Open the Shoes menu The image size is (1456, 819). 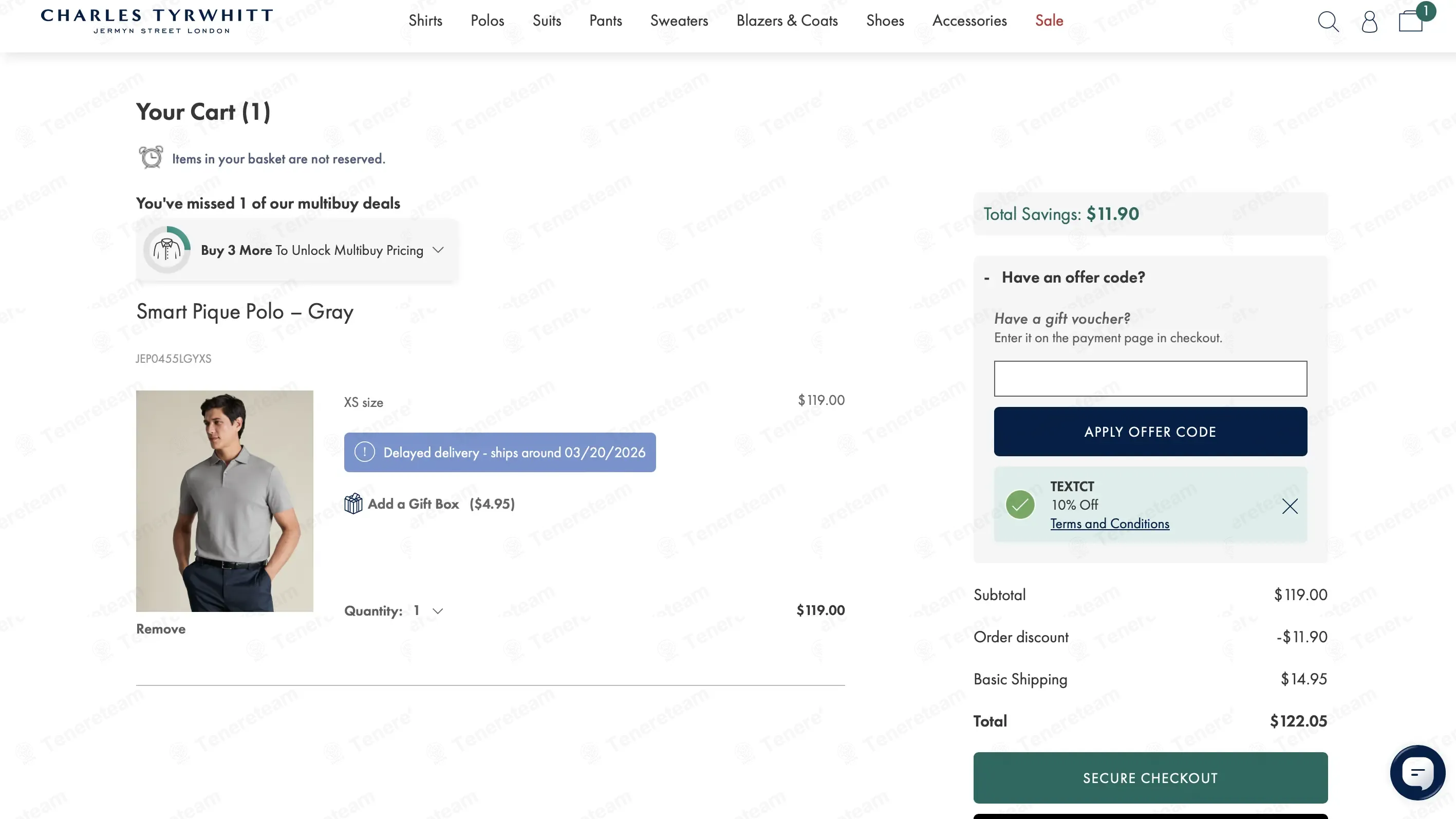point(885,21)
